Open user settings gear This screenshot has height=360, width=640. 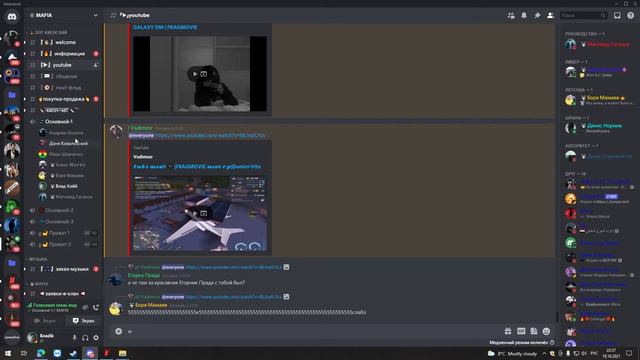[96, 338]
